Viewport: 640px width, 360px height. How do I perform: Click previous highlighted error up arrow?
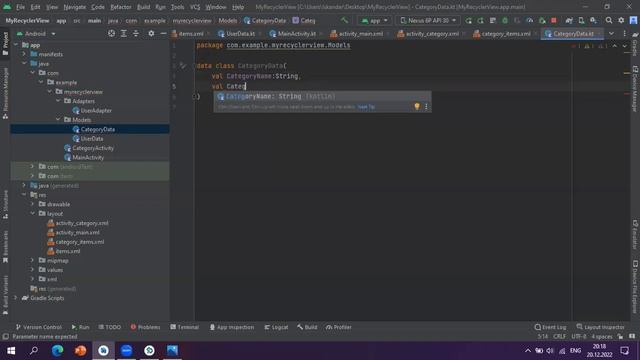(x=614, y=46)
